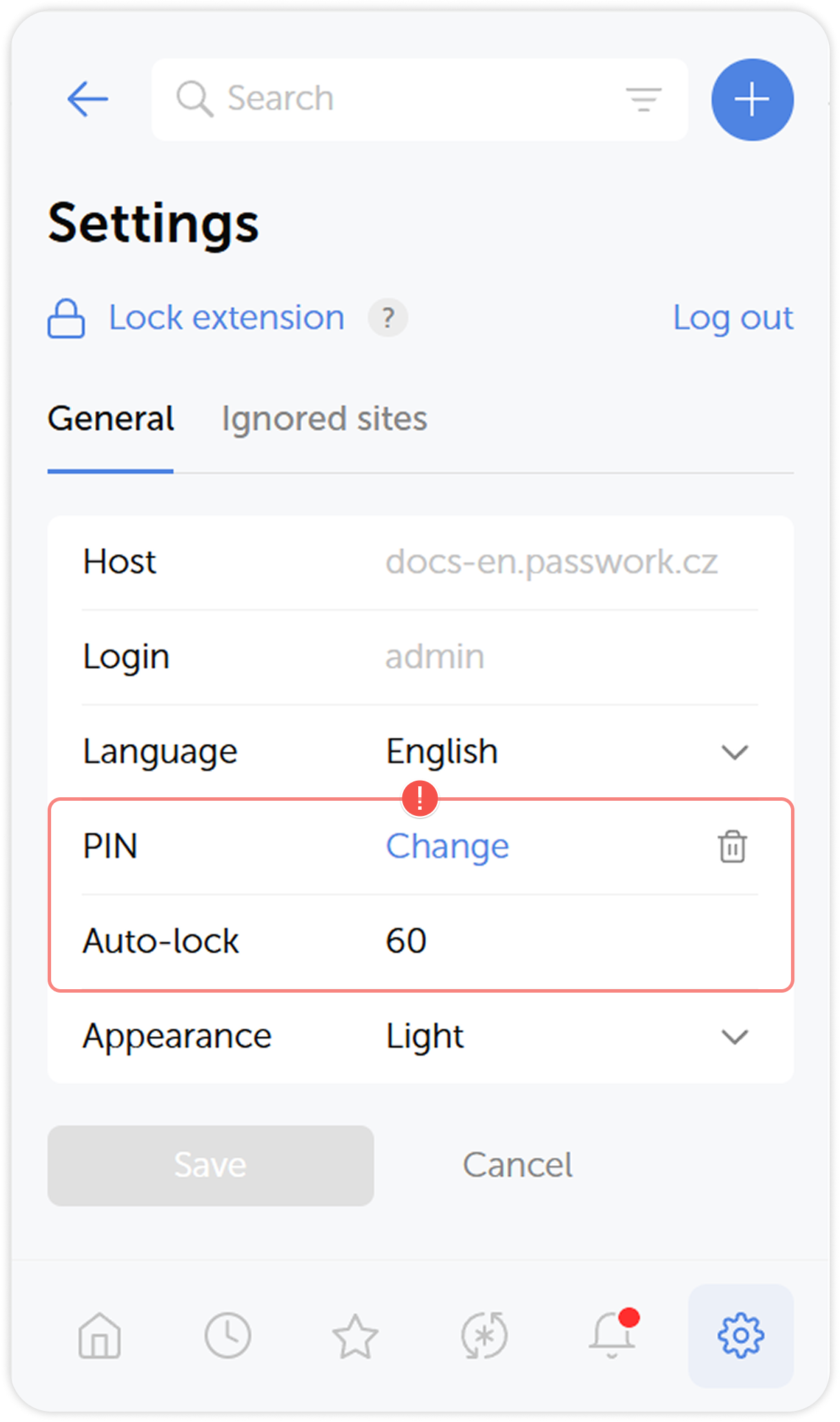Open the search filter icon
The image size is (840, 1422).
tap(644, 98)
